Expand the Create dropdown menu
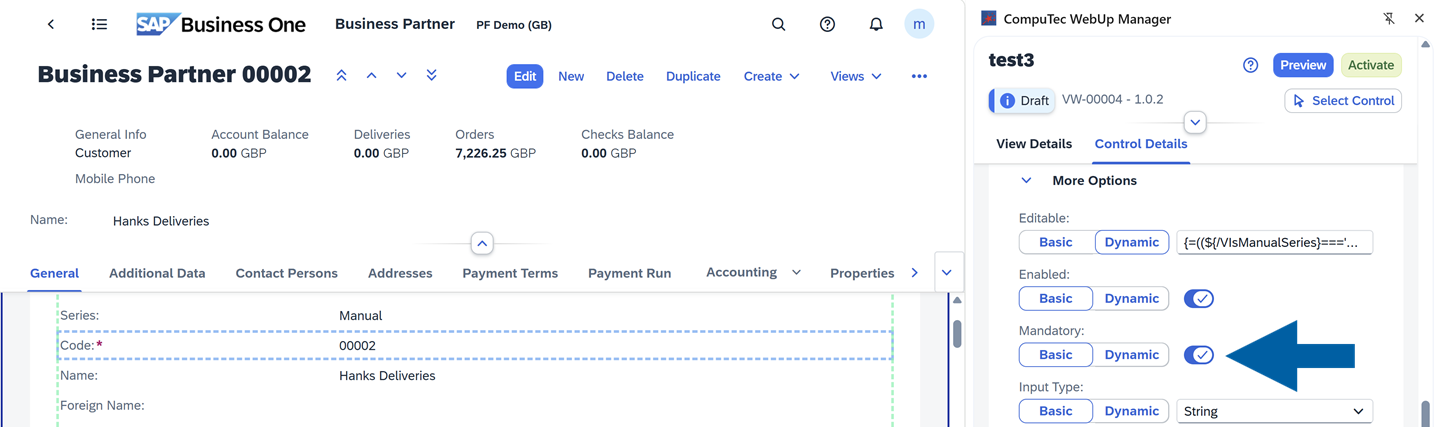 coord(771,76)
